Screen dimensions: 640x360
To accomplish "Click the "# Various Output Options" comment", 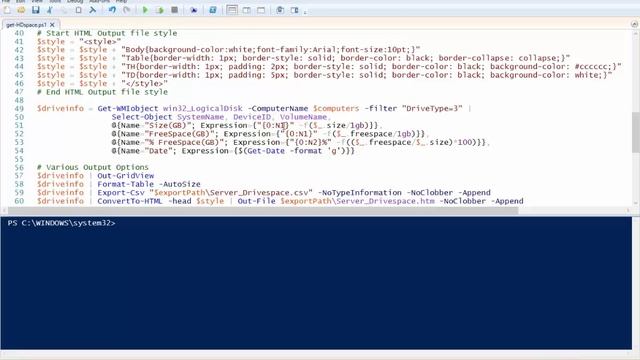I will pos(93,167).
